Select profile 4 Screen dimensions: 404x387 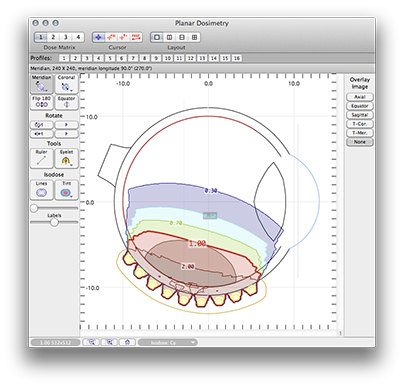click(98, 58)
